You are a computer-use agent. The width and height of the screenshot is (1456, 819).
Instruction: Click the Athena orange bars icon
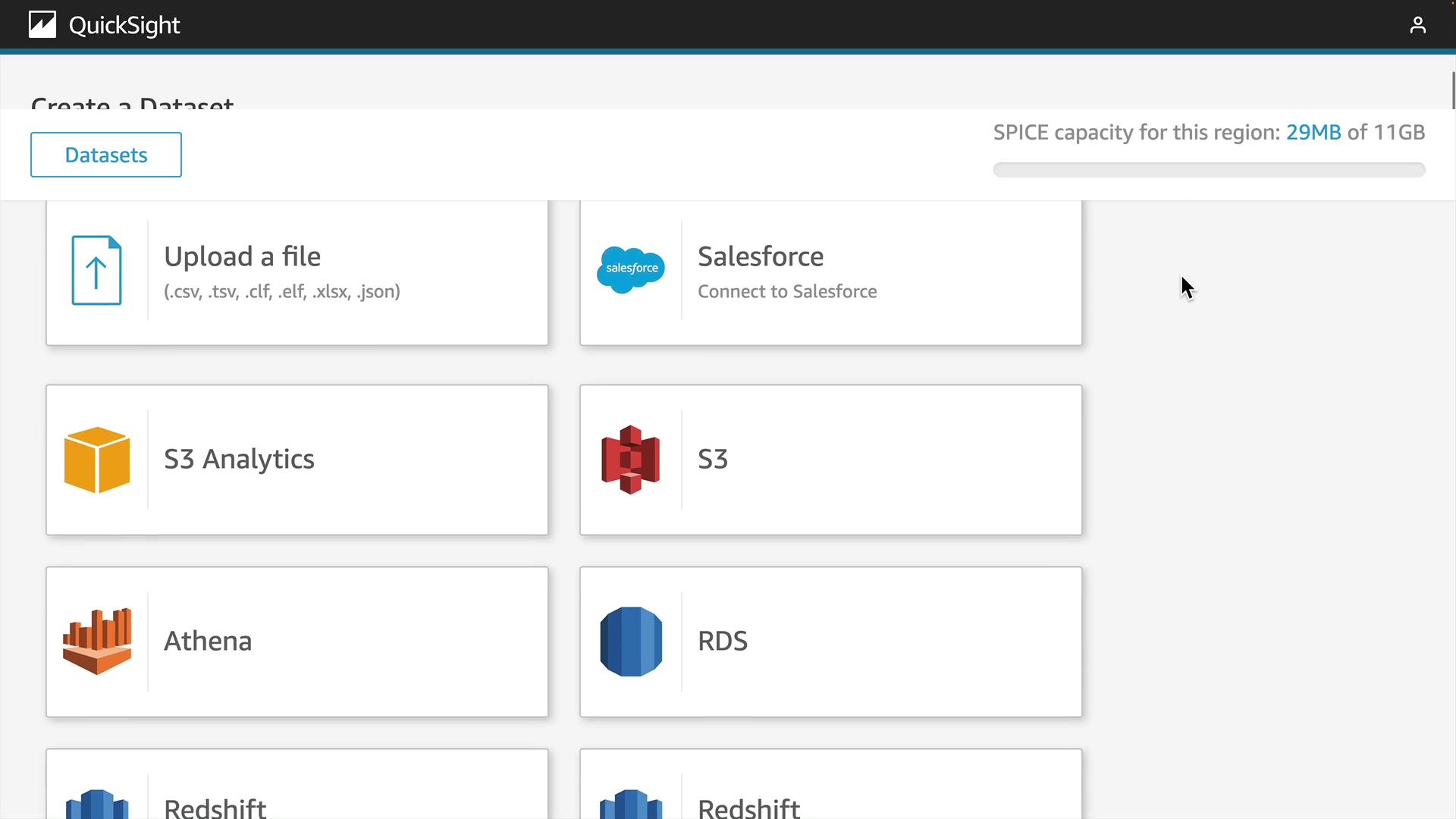click(x=97, y=642)
